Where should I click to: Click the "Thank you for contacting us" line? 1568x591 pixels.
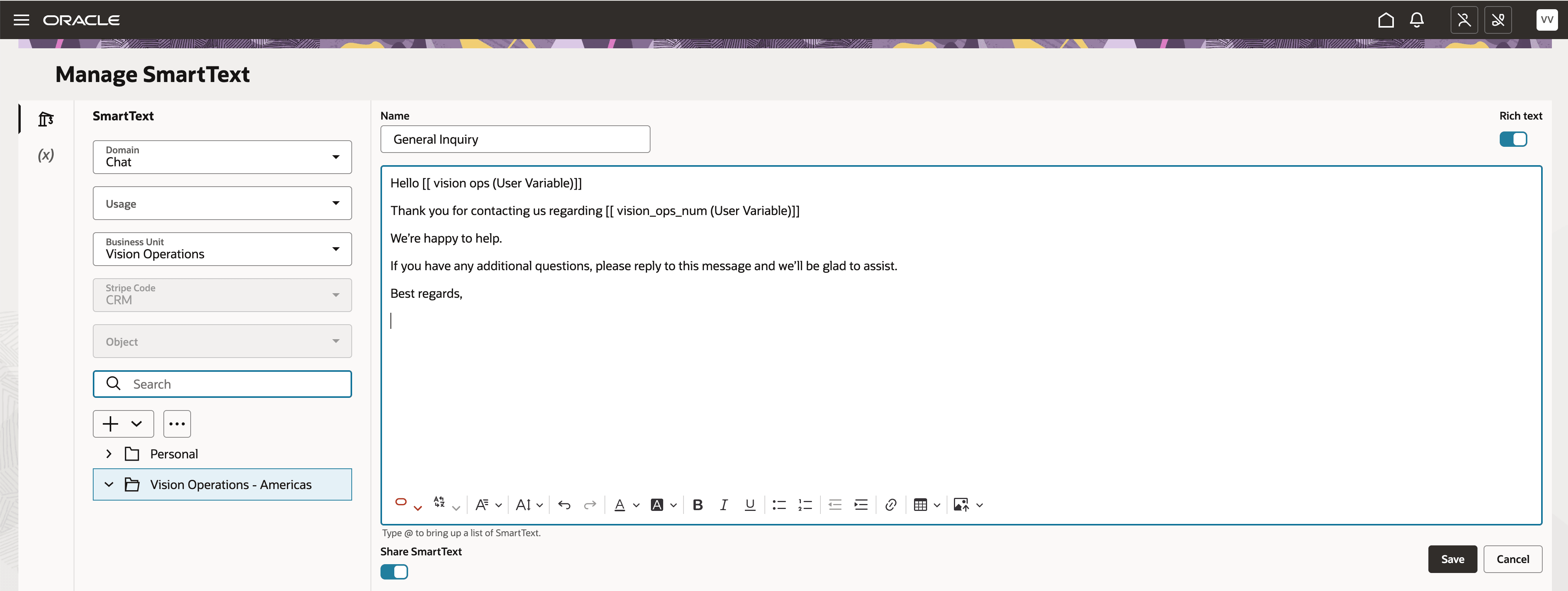[x=595, y=211]
